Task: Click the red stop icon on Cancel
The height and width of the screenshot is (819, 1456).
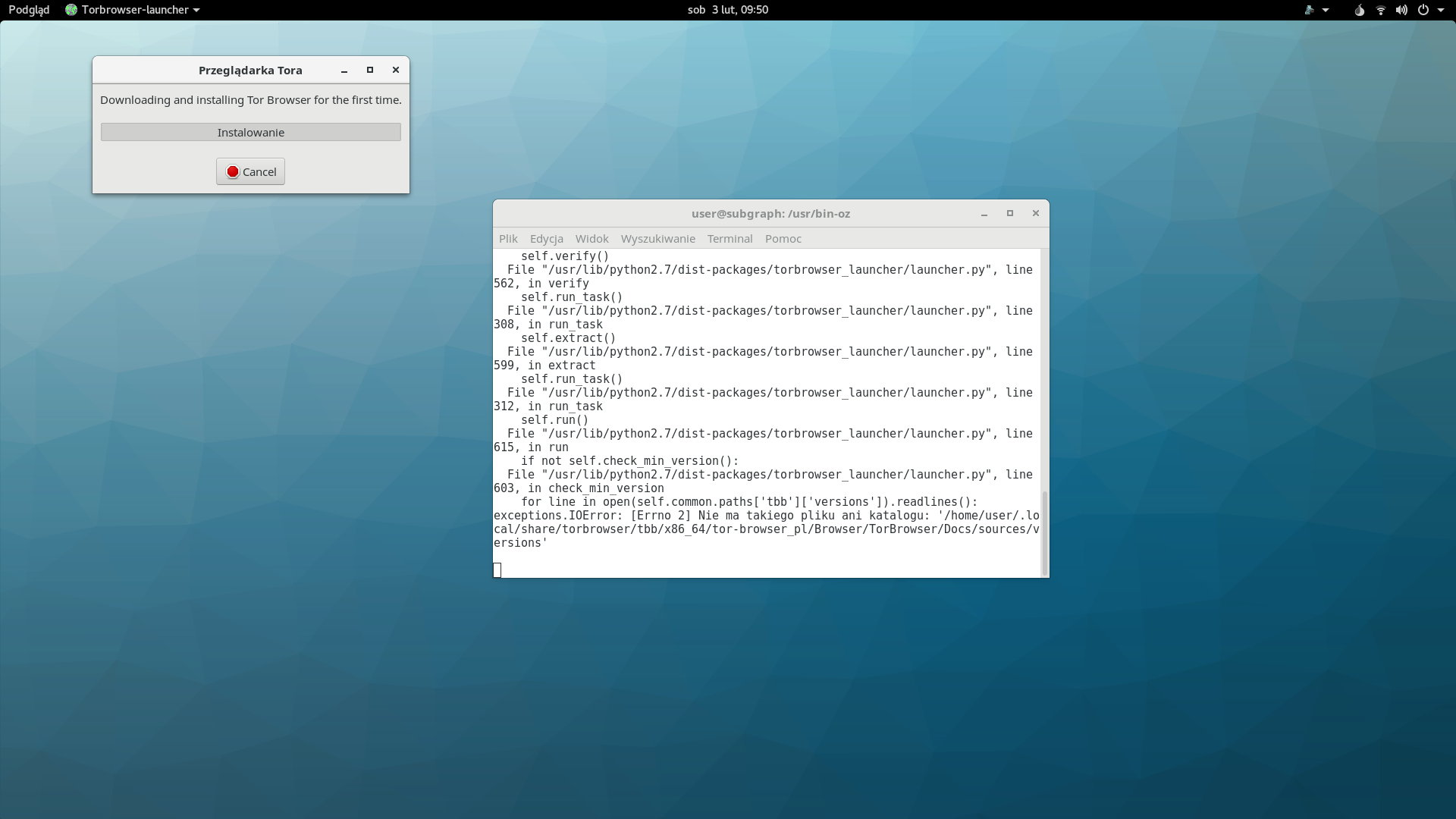Action: coord(233,172)
